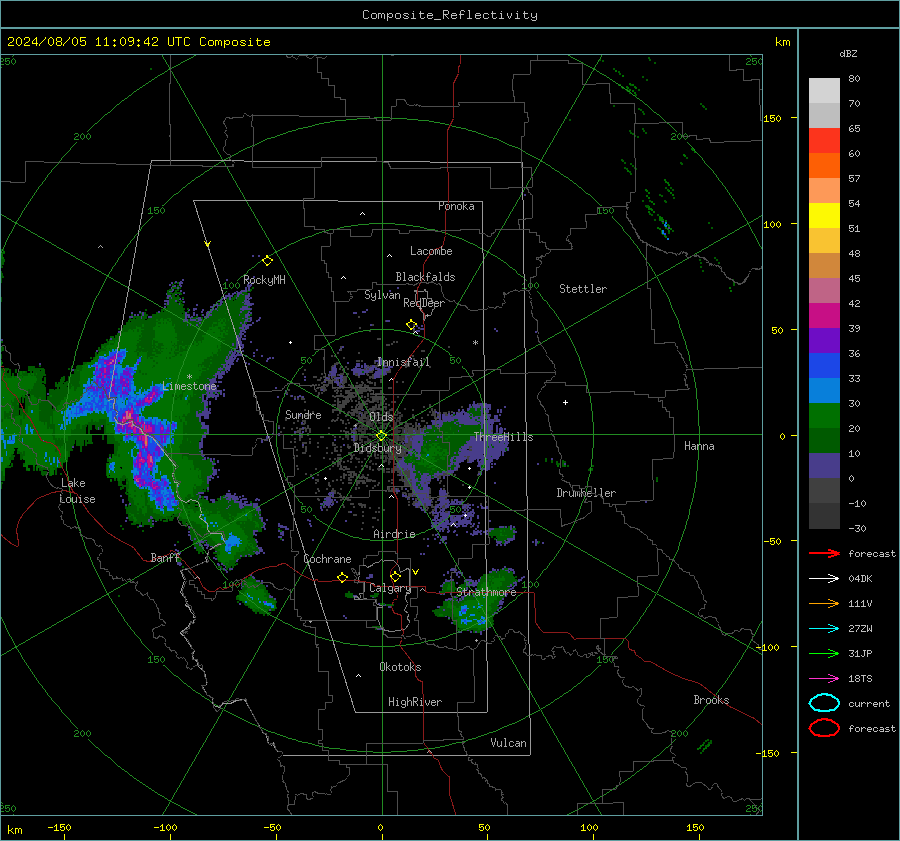Click the white plus marker west of Hanna
This screenshot has height=841, width=900.
565,402
